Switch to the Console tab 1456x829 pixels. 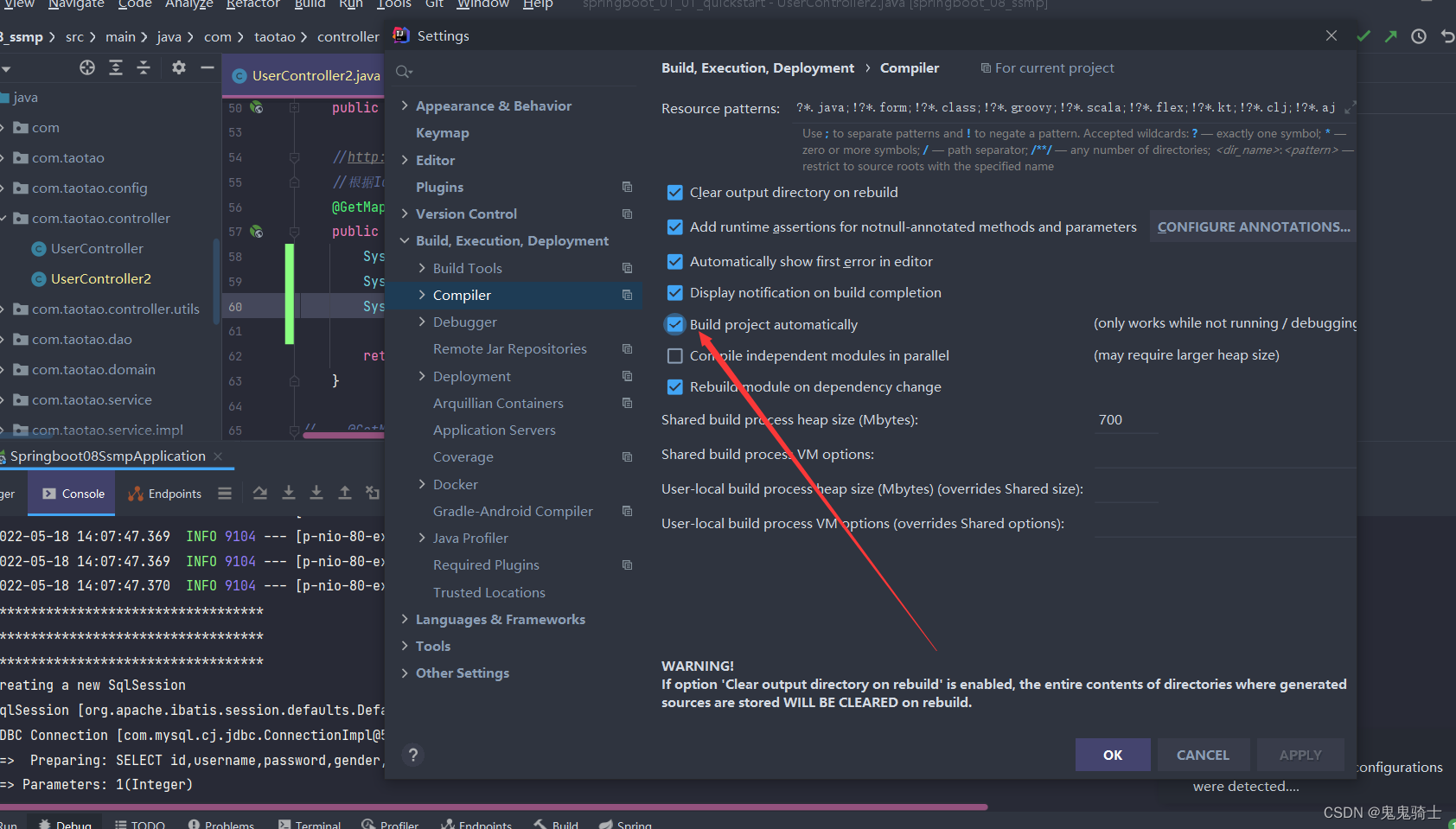point(73,494)
